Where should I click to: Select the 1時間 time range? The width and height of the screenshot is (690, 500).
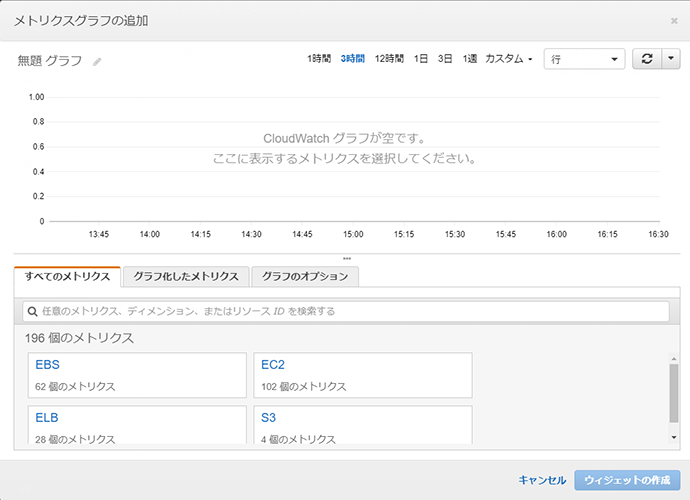pyautogui.click(x=319, y=59)
